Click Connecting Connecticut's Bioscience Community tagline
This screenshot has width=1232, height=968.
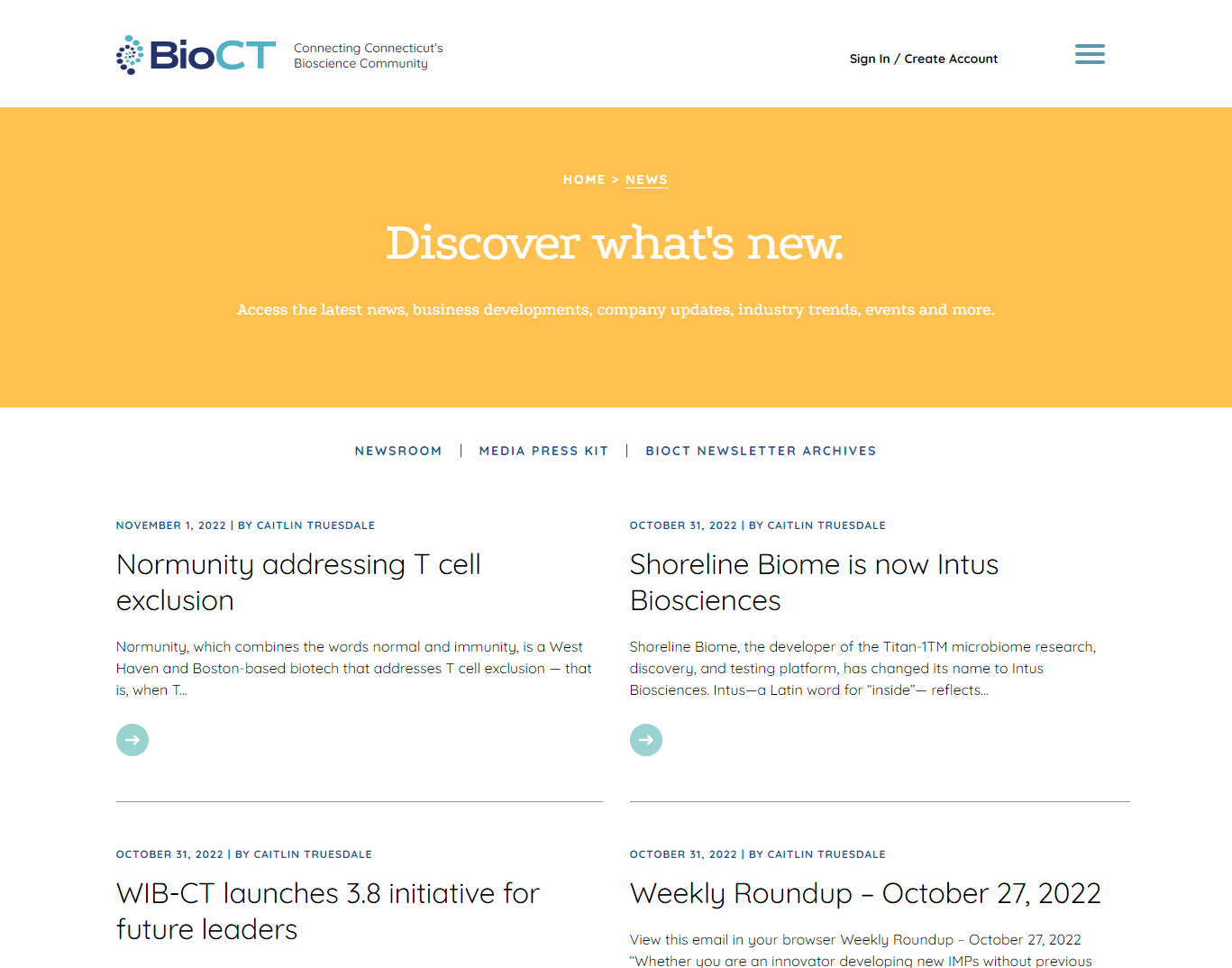(368, 56)
